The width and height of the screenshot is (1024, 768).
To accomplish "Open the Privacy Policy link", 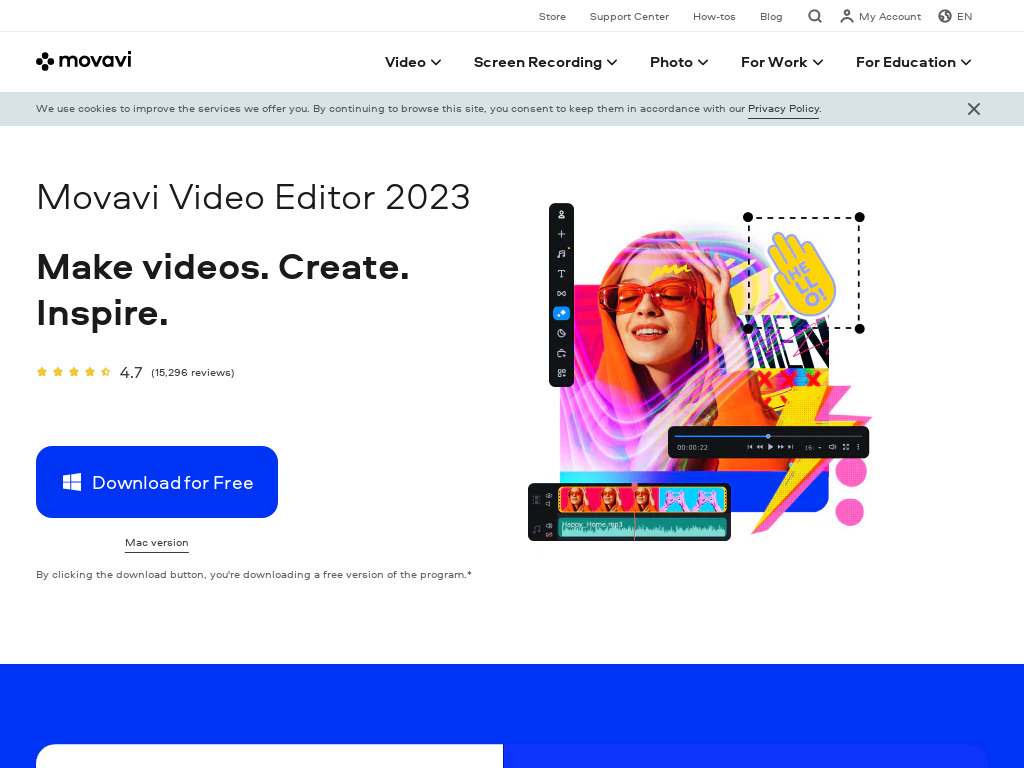I will [783, 109].
